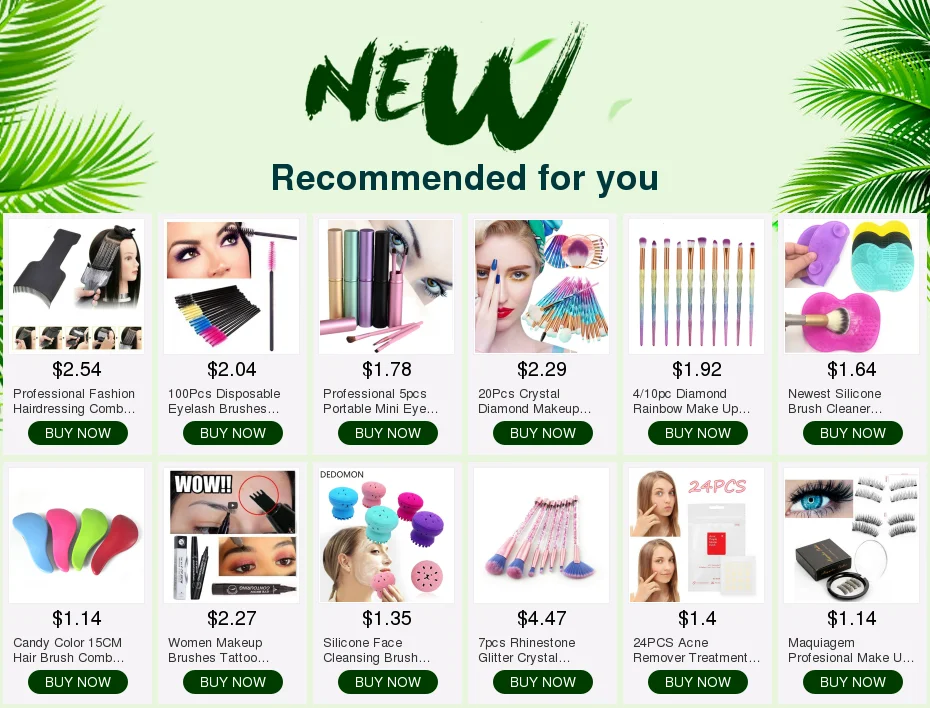This screenshot has height=708, width=930.
Task: Open the DEDOMON silicone face brush image
Action: click(x=387, y=535)
